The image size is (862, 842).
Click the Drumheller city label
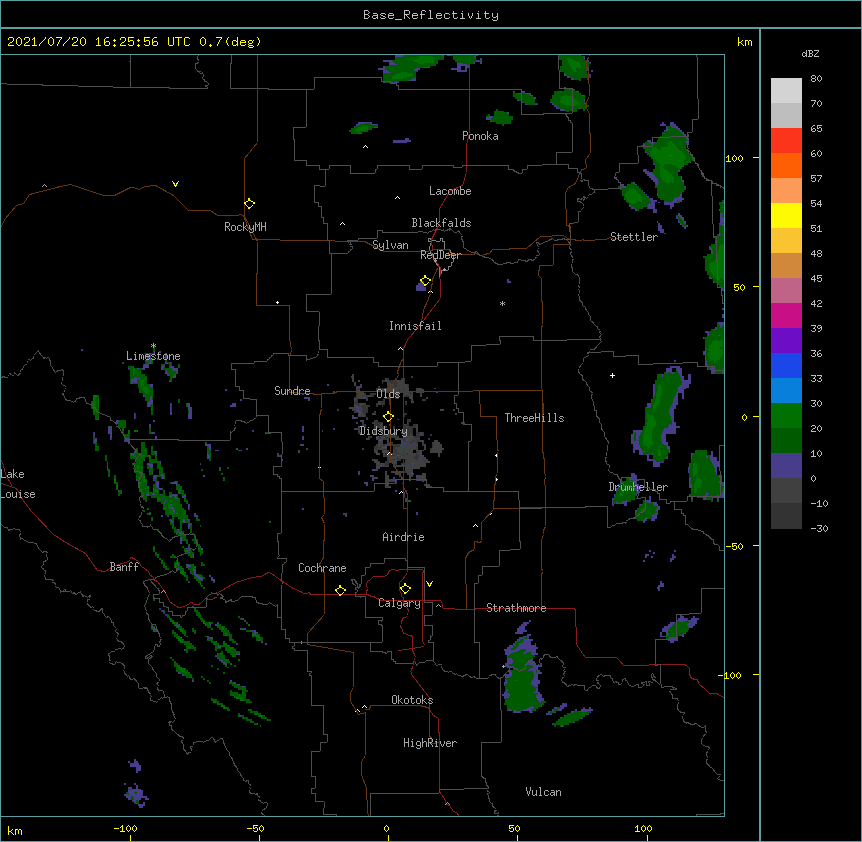pos(638,487)
